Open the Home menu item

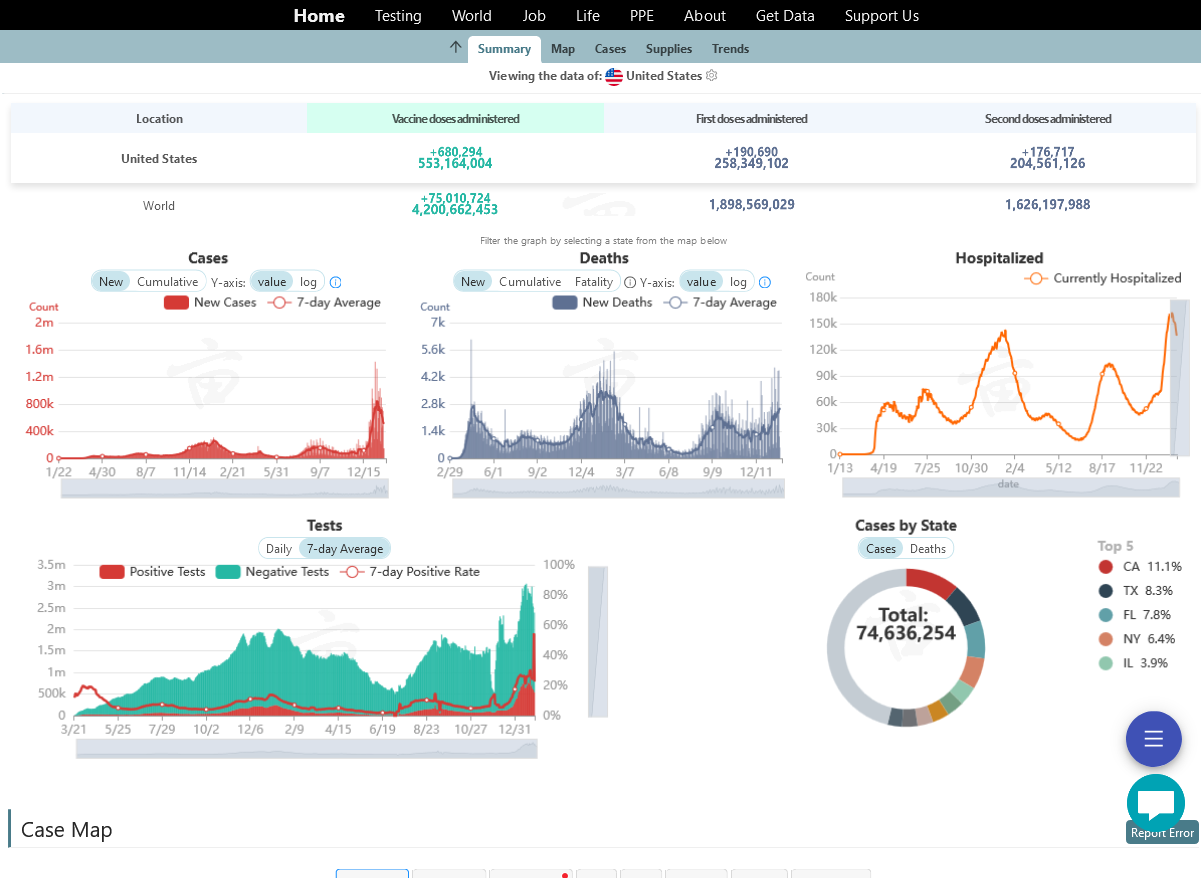tap(319, 16)
